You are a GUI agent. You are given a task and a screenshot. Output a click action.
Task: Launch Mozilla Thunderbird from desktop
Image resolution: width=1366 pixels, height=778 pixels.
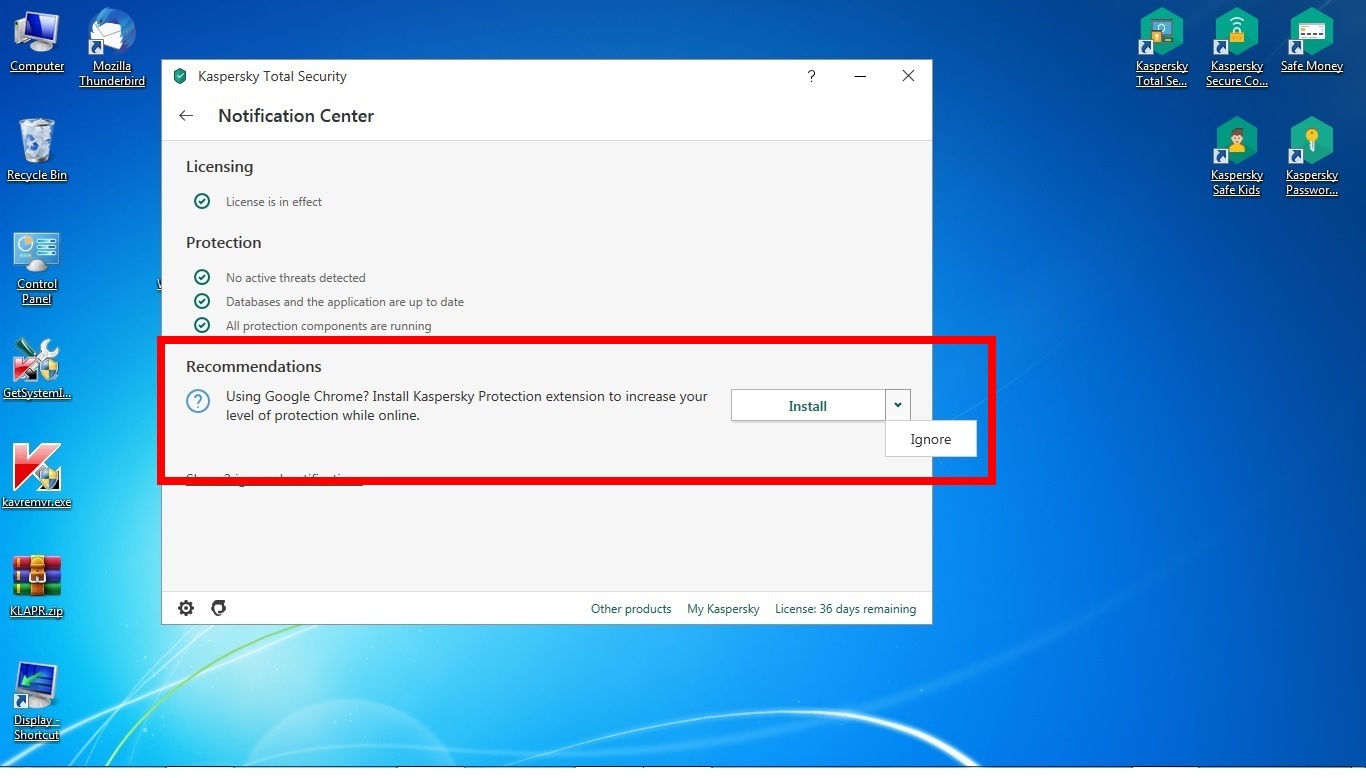(x=112, y=47)
